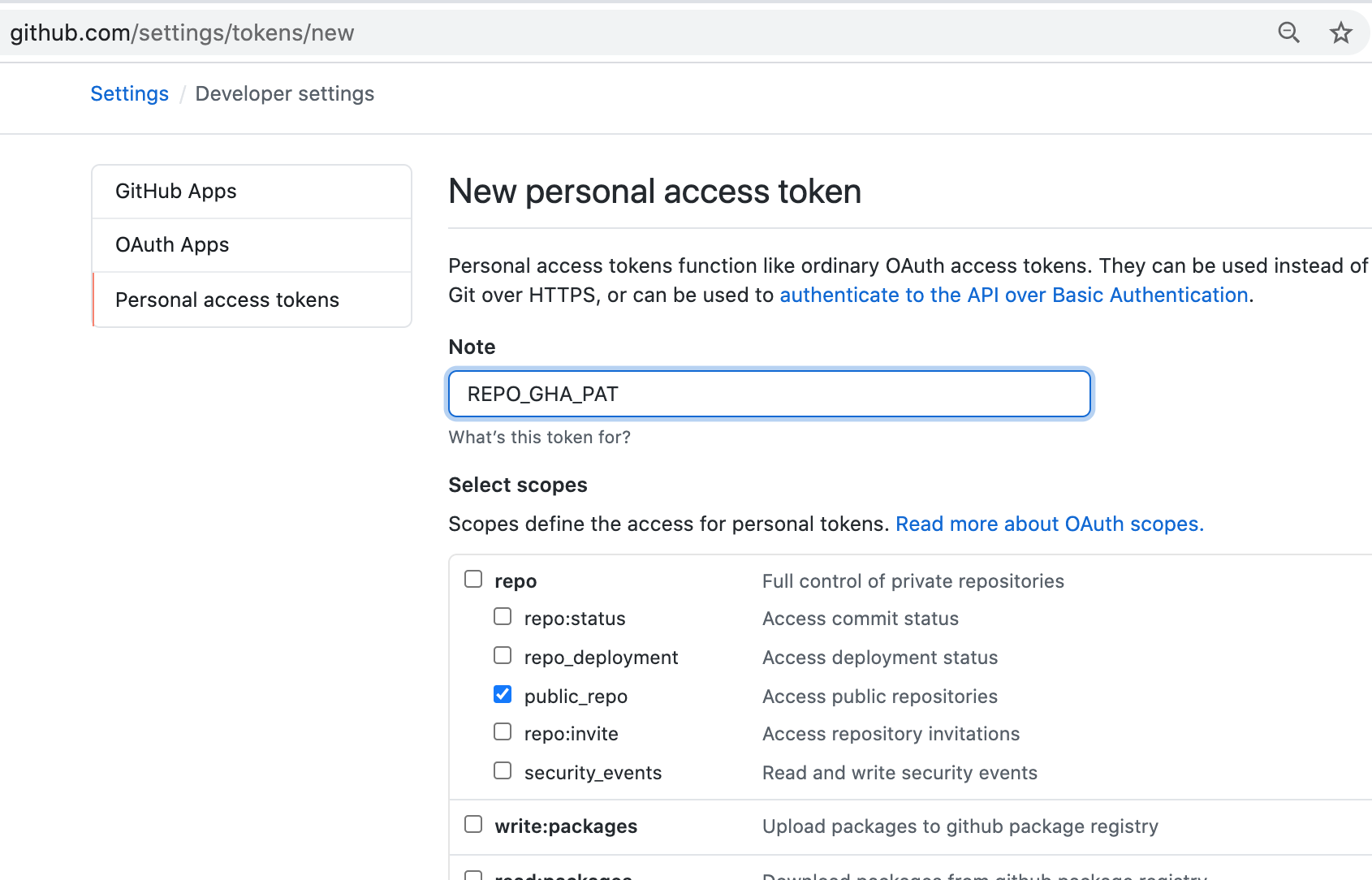Click 'Access deployment status' description

[x=880, y=658]
